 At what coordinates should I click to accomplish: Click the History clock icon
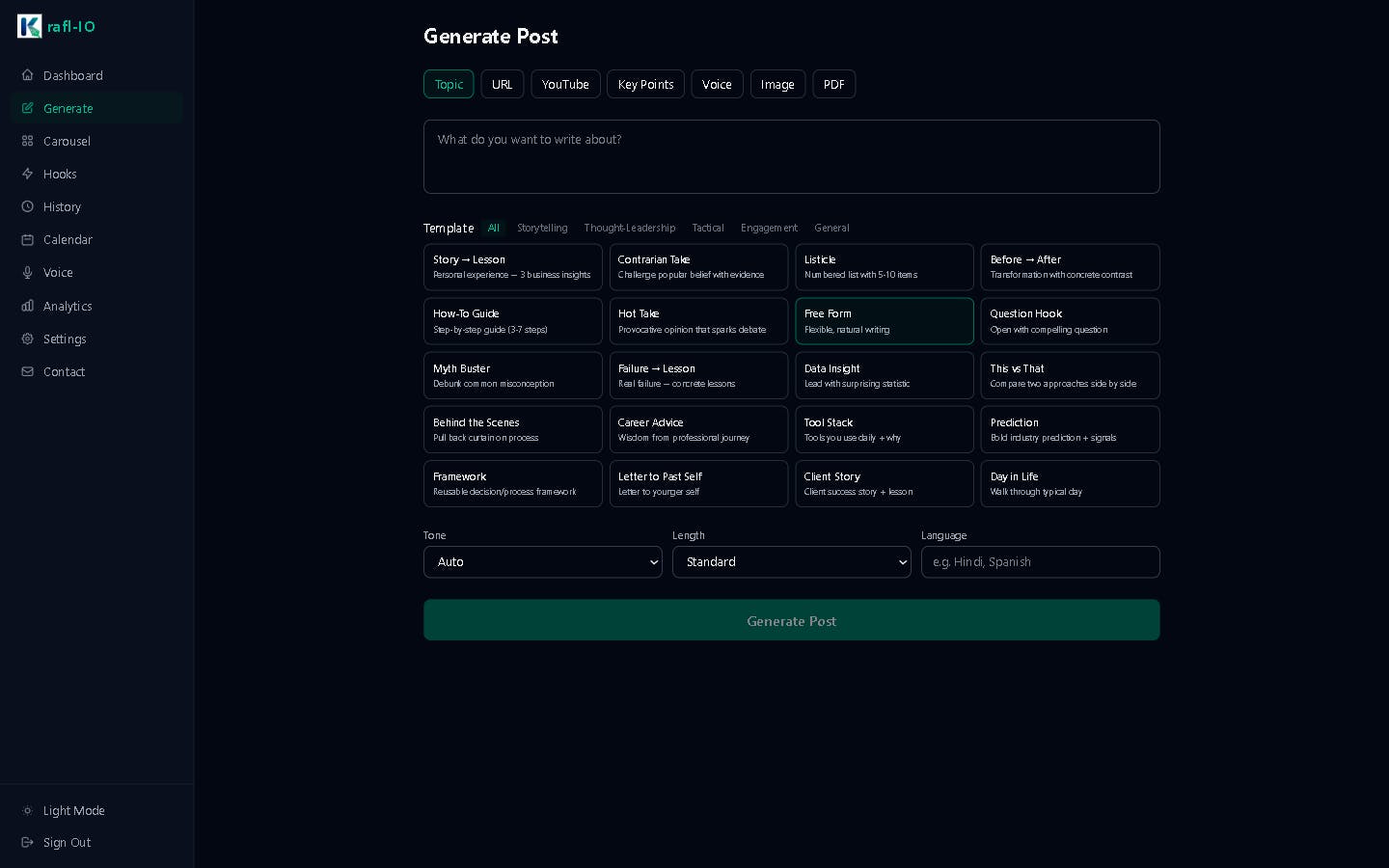coord(27,206)
